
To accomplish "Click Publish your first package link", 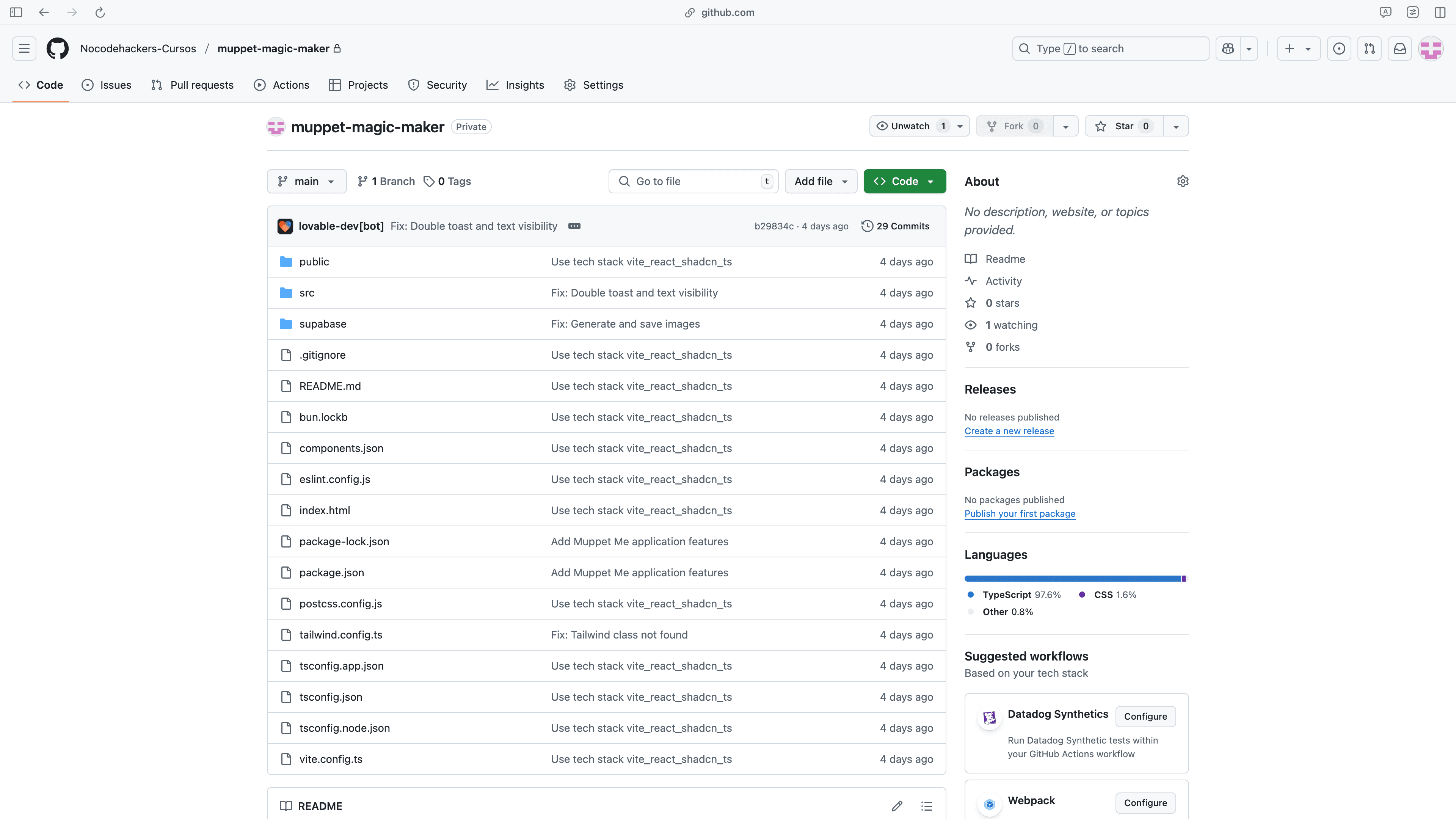I will tap(1020, 514).
